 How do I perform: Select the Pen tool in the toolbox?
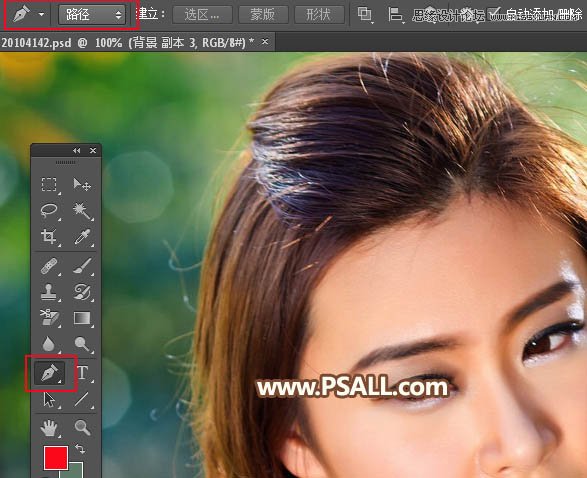(x=49, y=373)
